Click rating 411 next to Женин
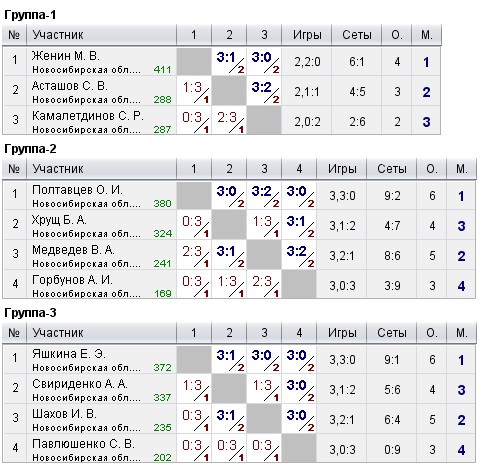The width and height of the screenshot is (501, 468). pyautogui.click(x=162, y=69)
